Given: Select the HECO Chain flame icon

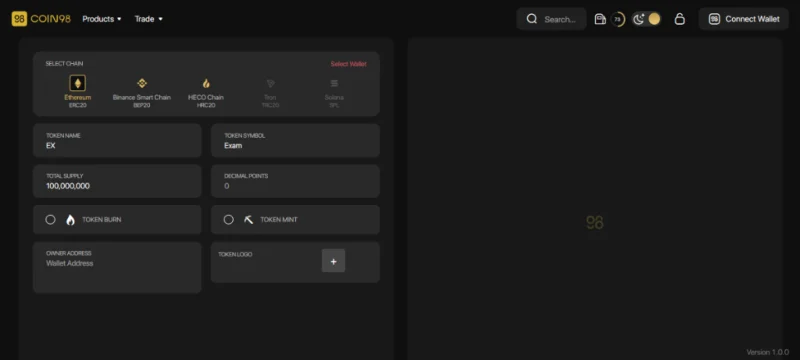Looking at the screenshot, I should pyautogui.click(x=206, y=83).
